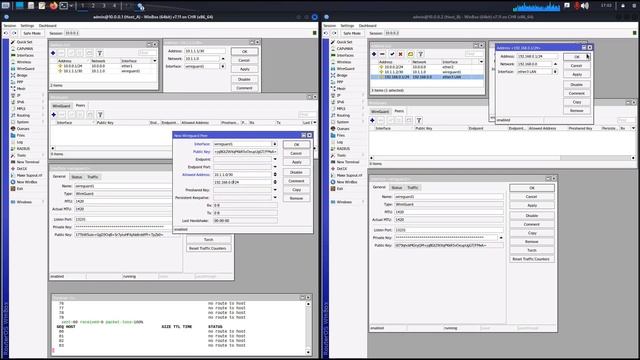The width and height of the screenshot is (640, 360).
Task: Expand the Persistent Keepalive field in peer dialog
Action: (x=275, y=198)
